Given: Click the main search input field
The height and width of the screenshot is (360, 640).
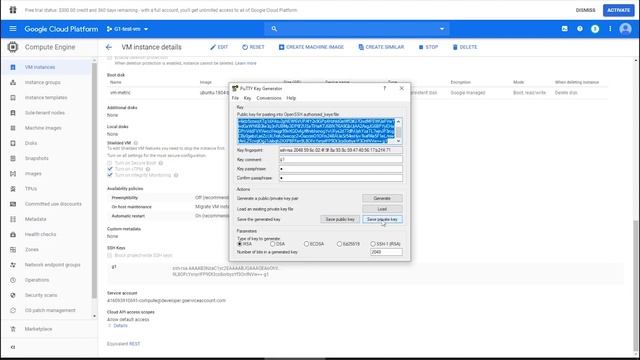Looking at the screenshot, I should pos(357,29).
